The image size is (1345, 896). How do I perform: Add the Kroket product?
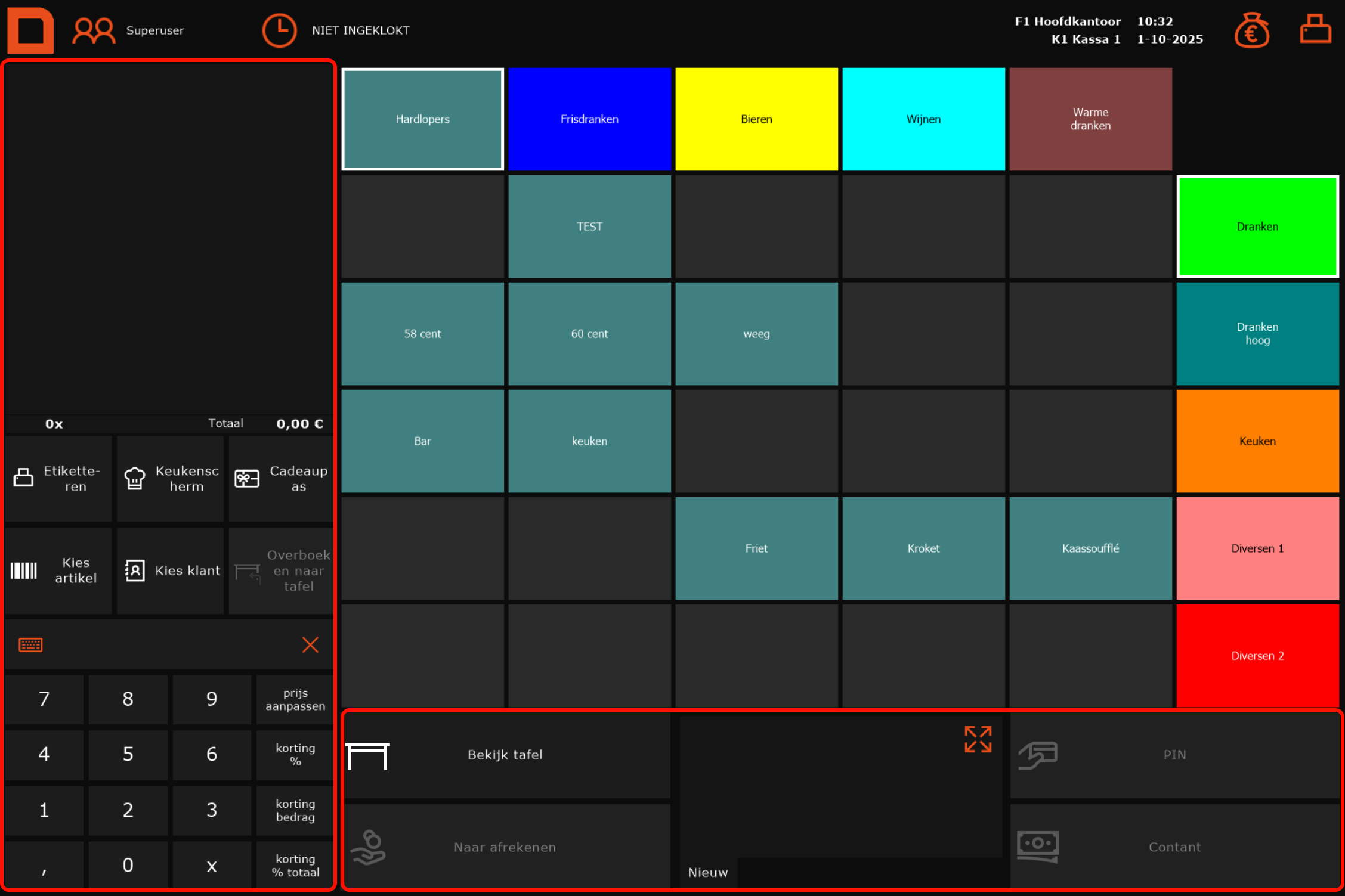coord(923,548)
